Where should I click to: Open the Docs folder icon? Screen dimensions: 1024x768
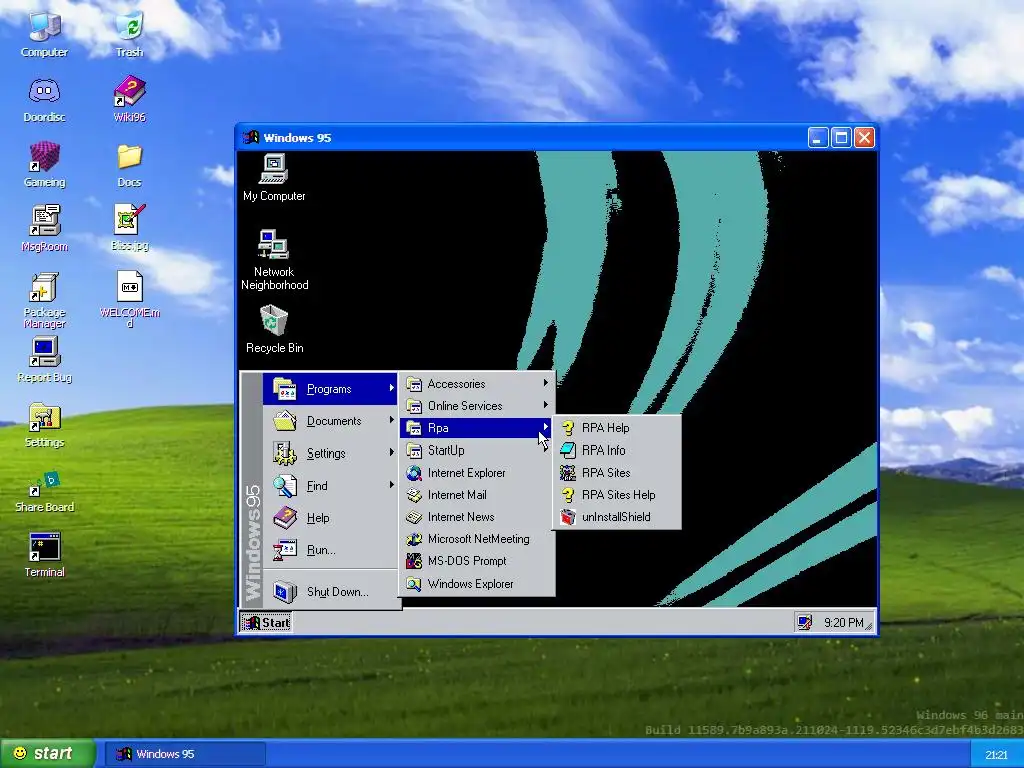point(129,165)
